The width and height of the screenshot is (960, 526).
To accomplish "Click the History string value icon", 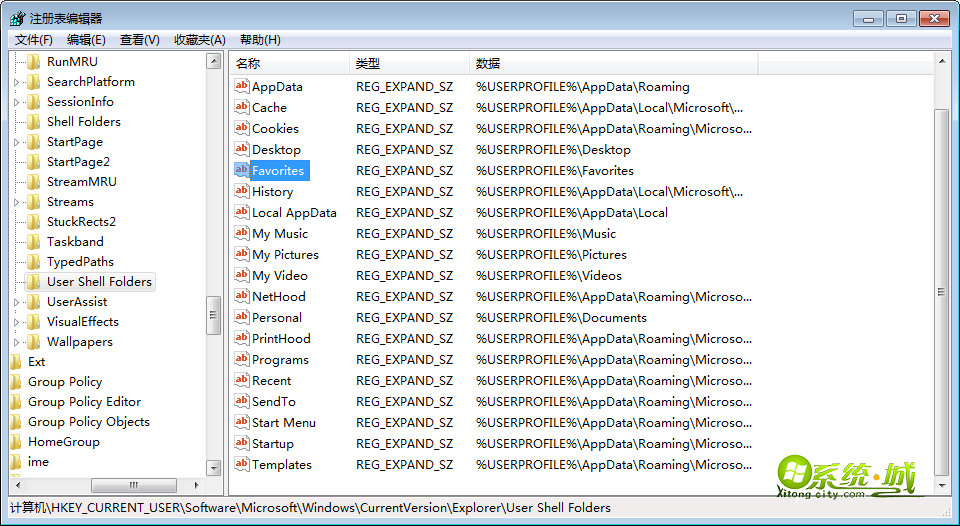I will click(x=242, y=191).
